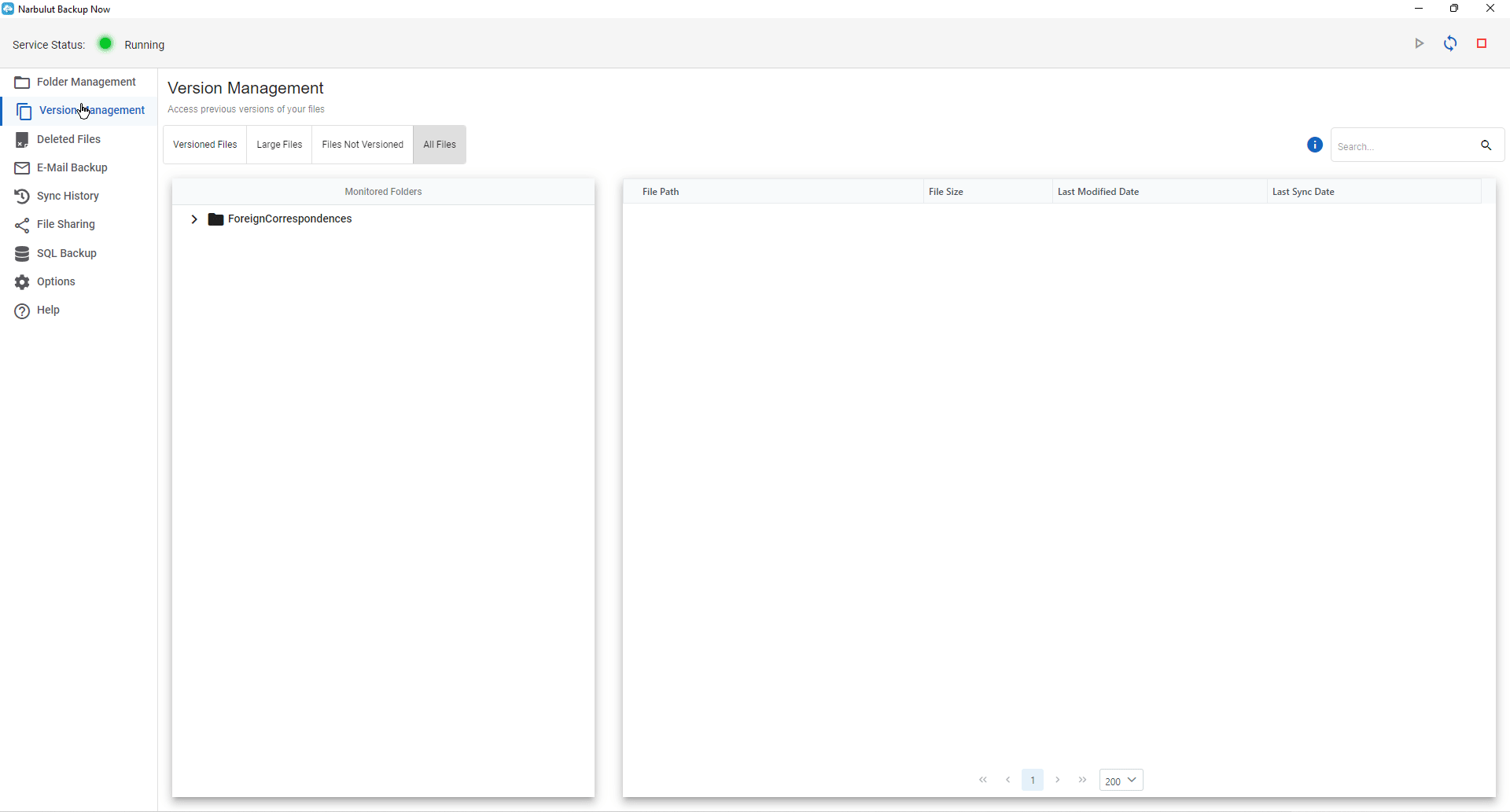Viewport: 1510px width, 812px height.
Task: Expand the ForeignCorrespondences folder chevron
Action: [193, 219]
